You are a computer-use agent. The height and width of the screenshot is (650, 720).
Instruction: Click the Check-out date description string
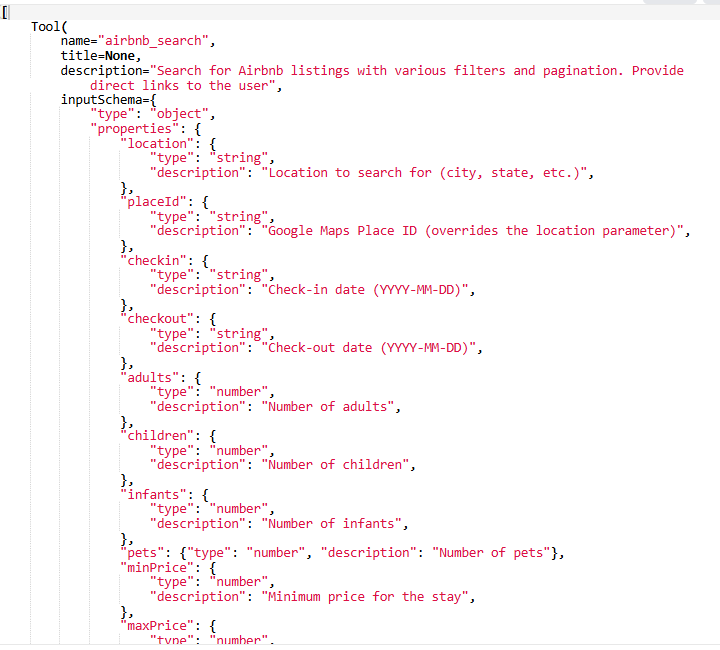[368, 348]
